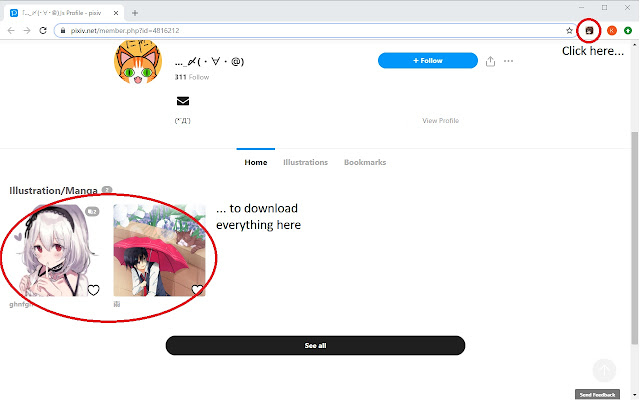Screen dimensions: 640x400
Task: Focus the pixiv.net address bar
Action: tap(314, 31)
